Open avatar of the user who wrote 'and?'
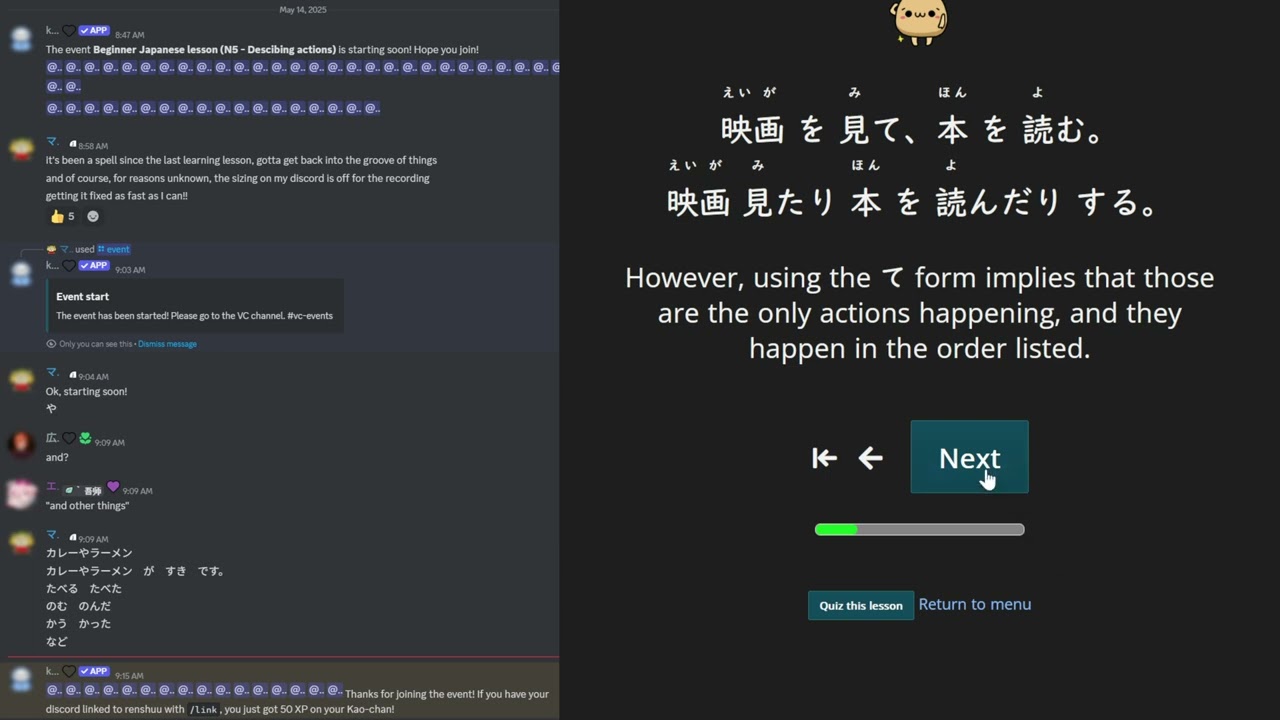This screenshot has height=720, width=1280. pyautogui.click(x=21, y=445)
